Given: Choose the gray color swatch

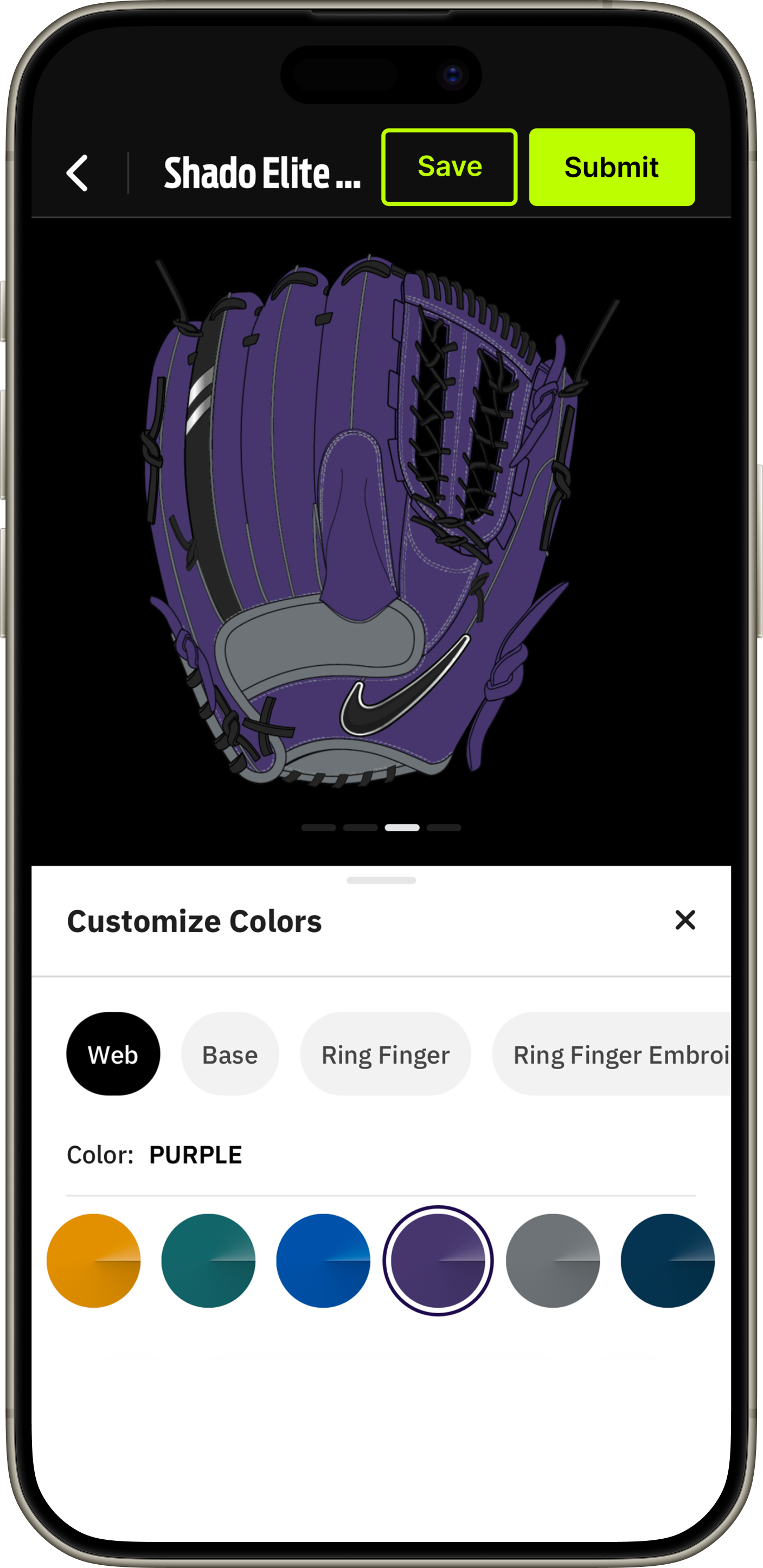Looking at the screenshot, I should [x=553, y=1261].
